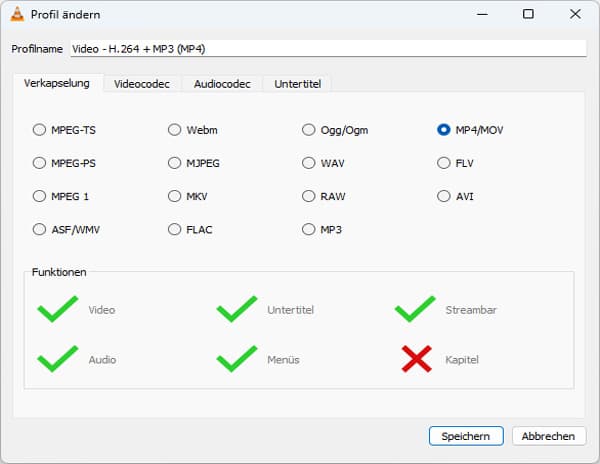Click the VLC cone icon in title bar
Image resolution: width=600 pixels, height=464 pixels.
point(17,15)
